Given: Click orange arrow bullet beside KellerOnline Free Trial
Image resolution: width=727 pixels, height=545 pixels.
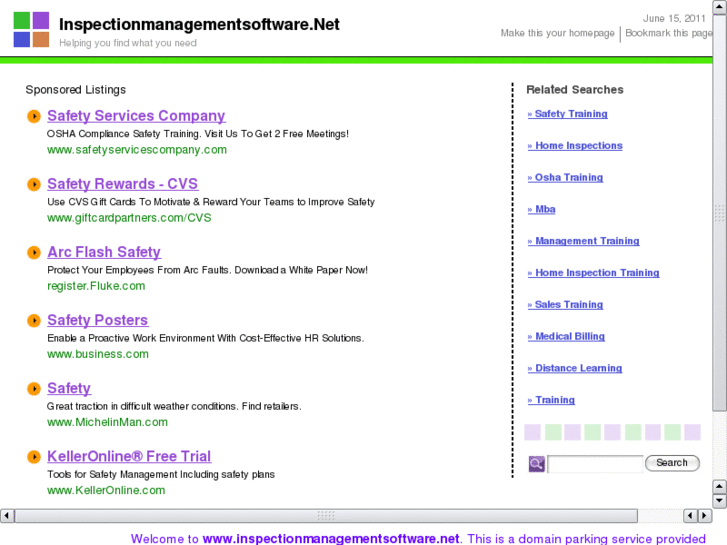Looking at the screenshot, I should tap(34, 457).
